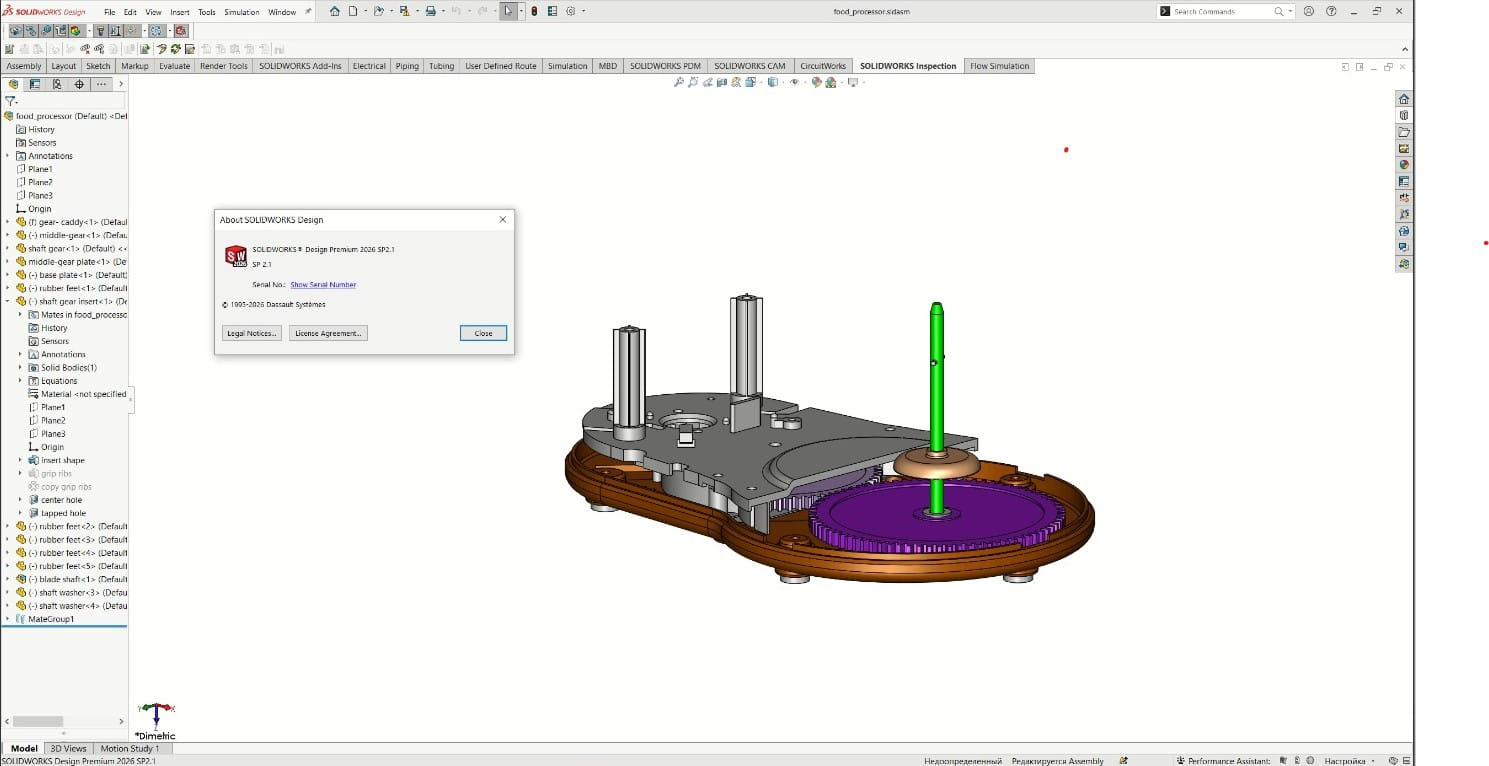Open the File Explorer folder icon in task pane
The width and height of the screenshot is (1489, 766).
click(x=1404, y=132)
